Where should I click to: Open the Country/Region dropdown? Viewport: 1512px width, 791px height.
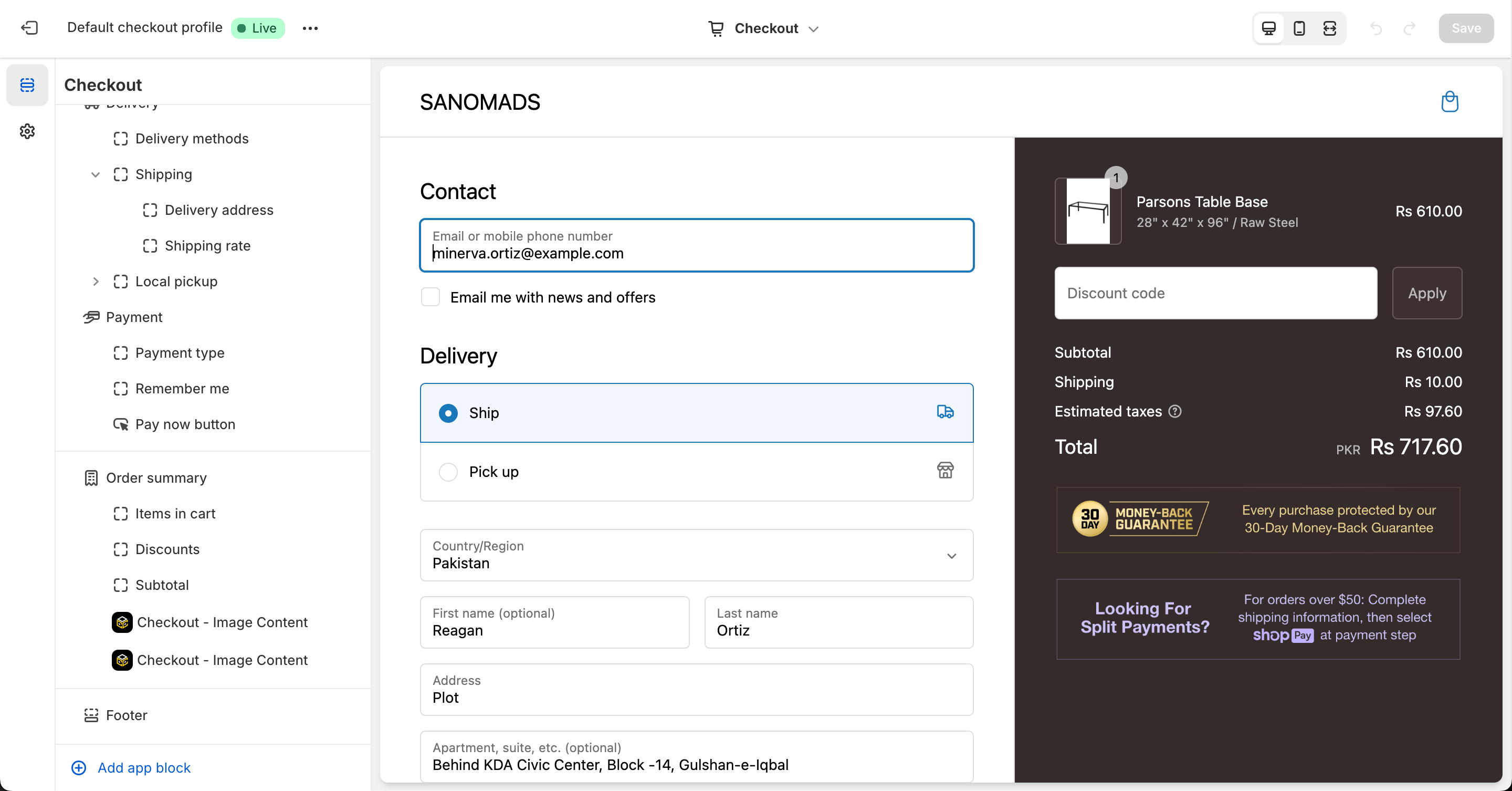696,555
